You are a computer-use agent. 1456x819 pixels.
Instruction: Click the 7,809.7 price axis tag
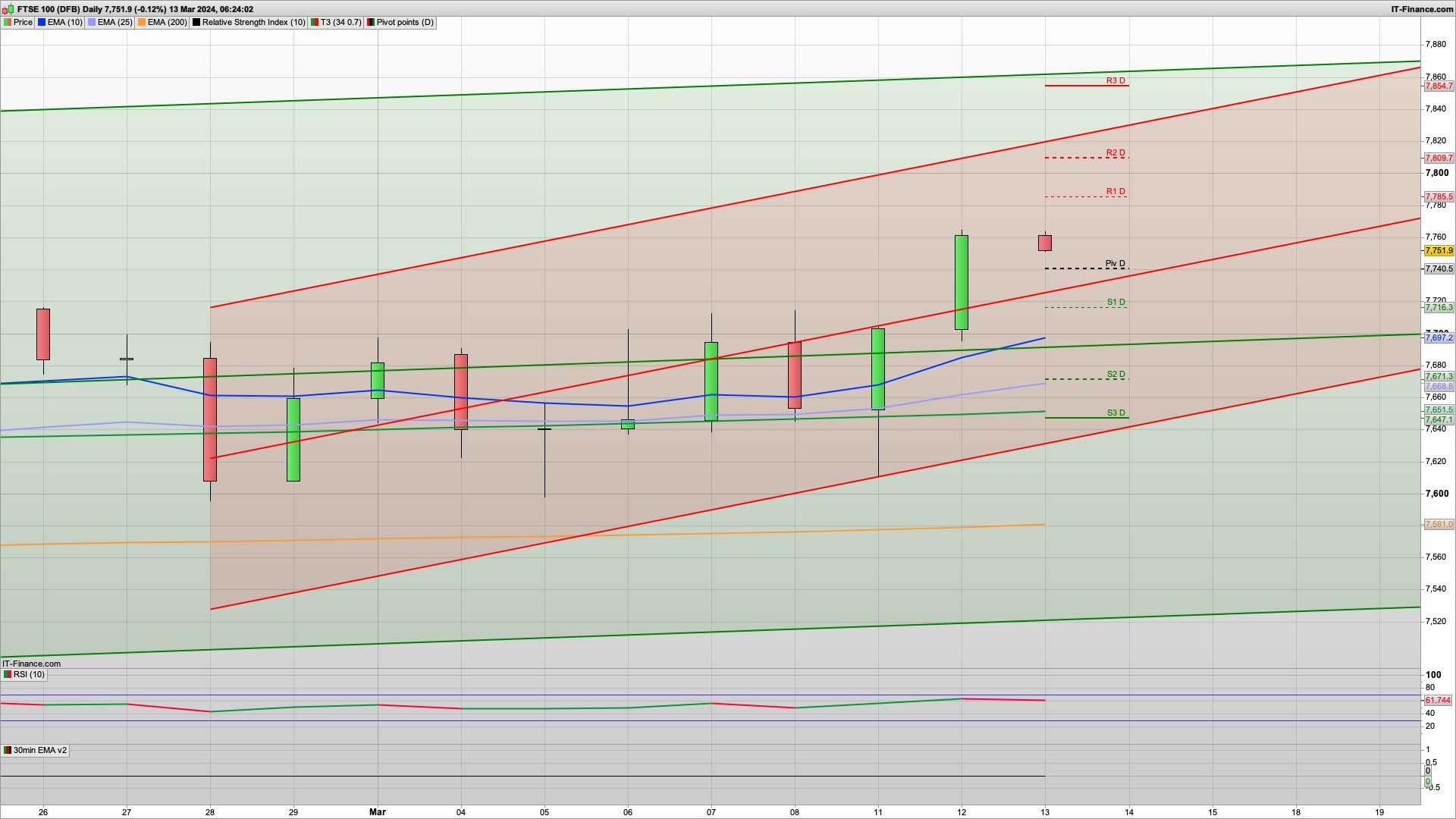pyautogui.click(x=1439, y=158)
